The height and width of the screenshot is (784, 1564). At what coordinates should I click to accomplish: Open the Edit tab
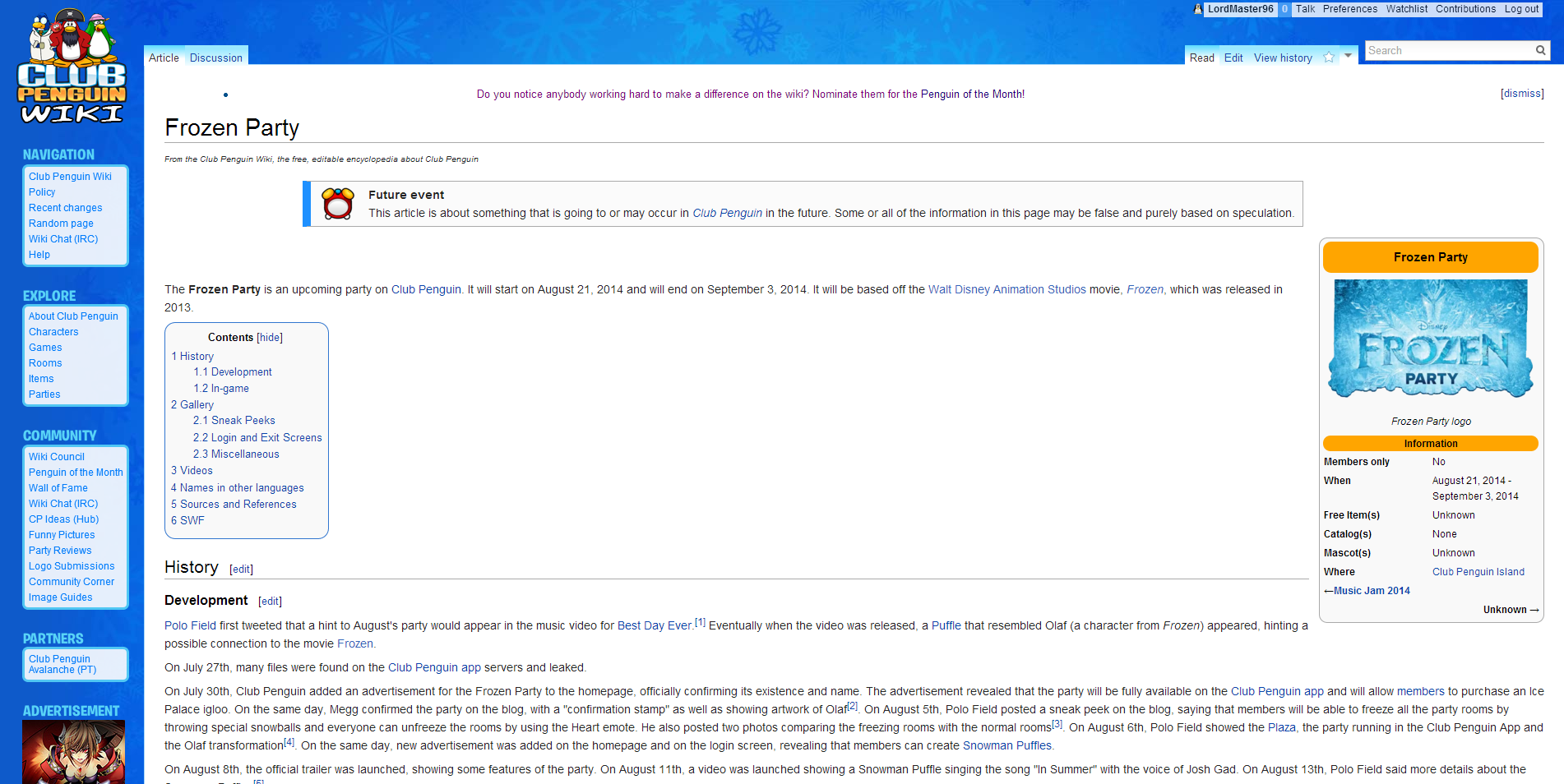coord(1233,58)
